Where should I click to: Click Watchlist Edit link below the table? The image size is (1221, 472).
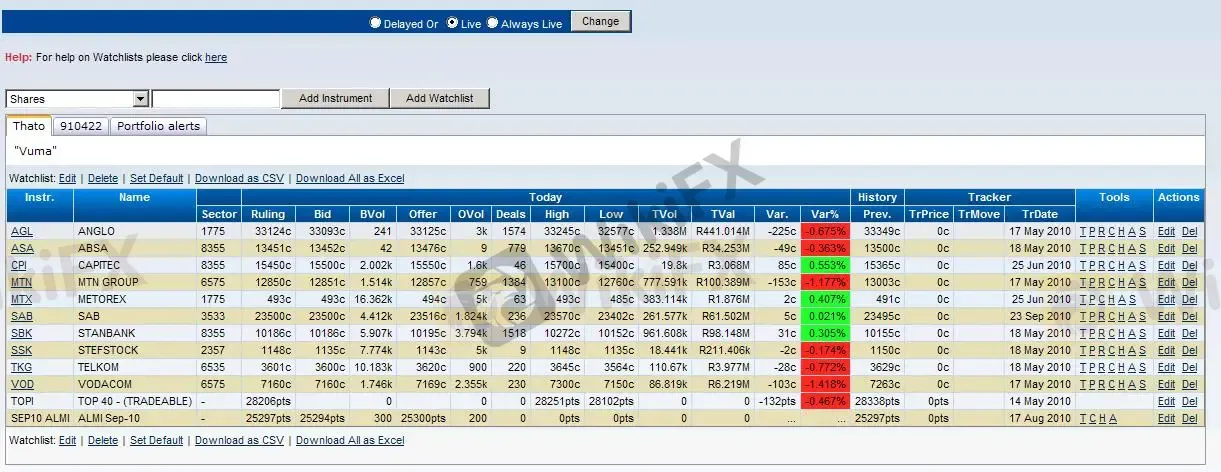67,440
